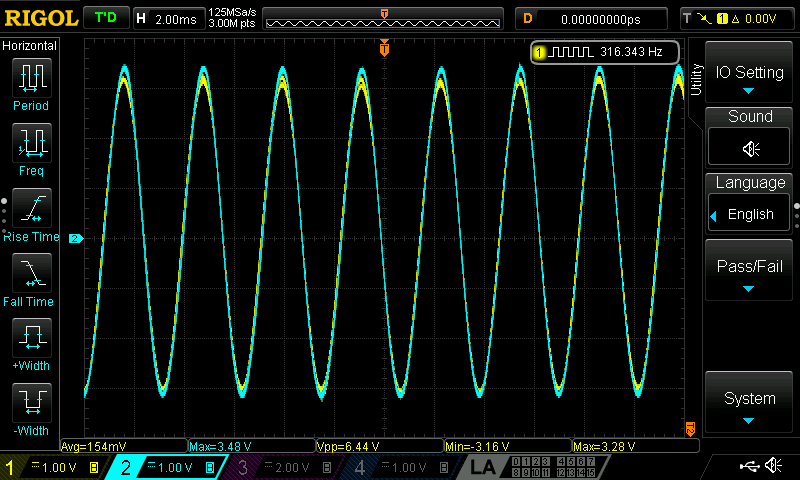Choose the Rise Time measurement icon
The width and height of the screenshot is (800, 480).
31,208
